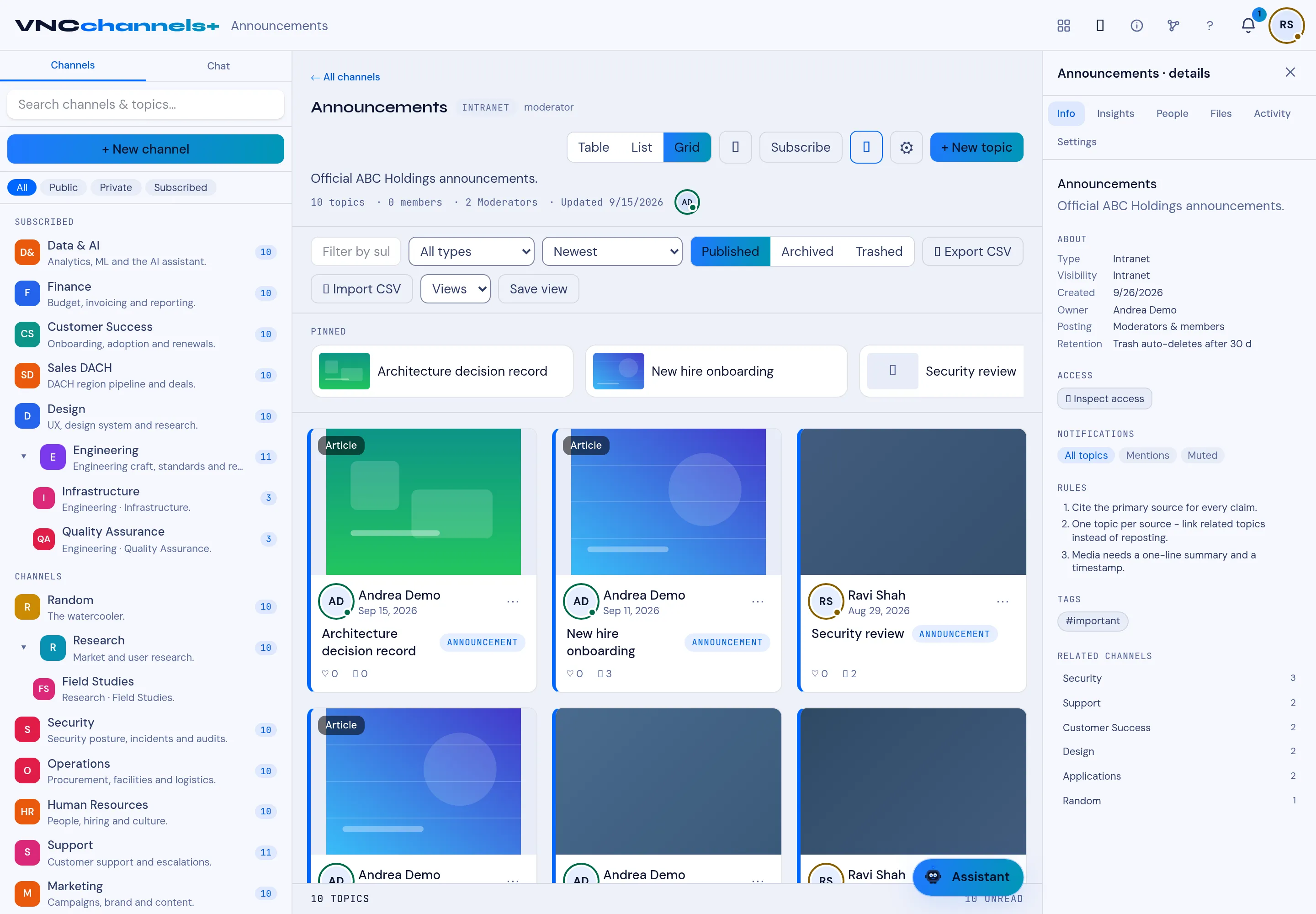Close the Announcements details panel

point(1289,72)
